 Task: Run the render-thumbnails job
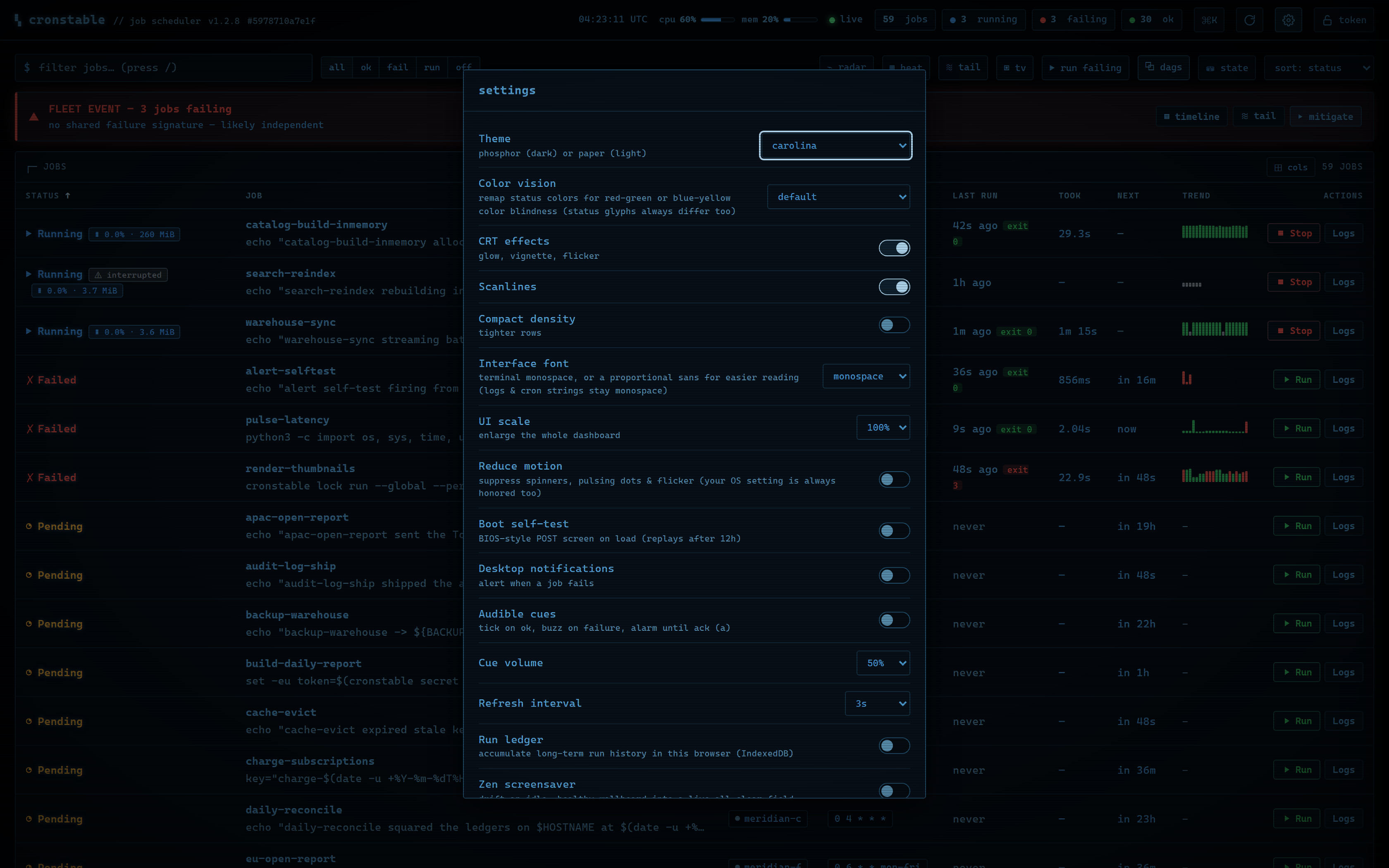(1296, 477)
